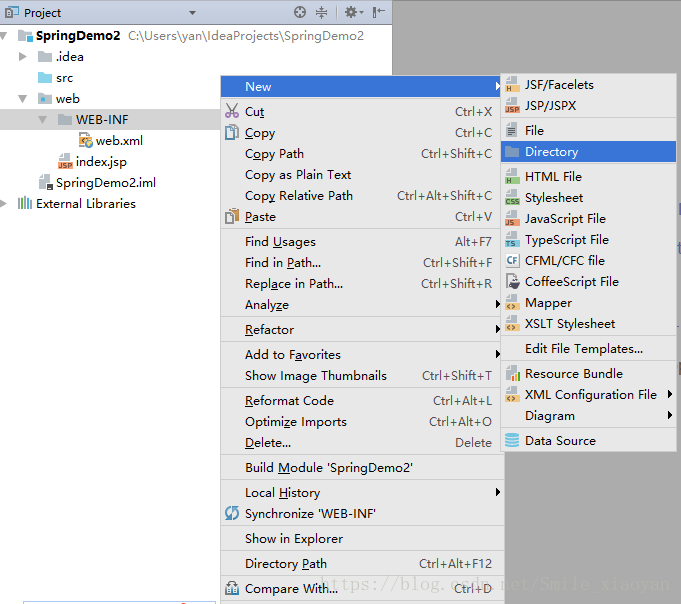The height and width of the screenshot is (604, 681).
Task: Select Show Image Thumbnails entry
Action: pyautogui.click(x=363, y=375)
